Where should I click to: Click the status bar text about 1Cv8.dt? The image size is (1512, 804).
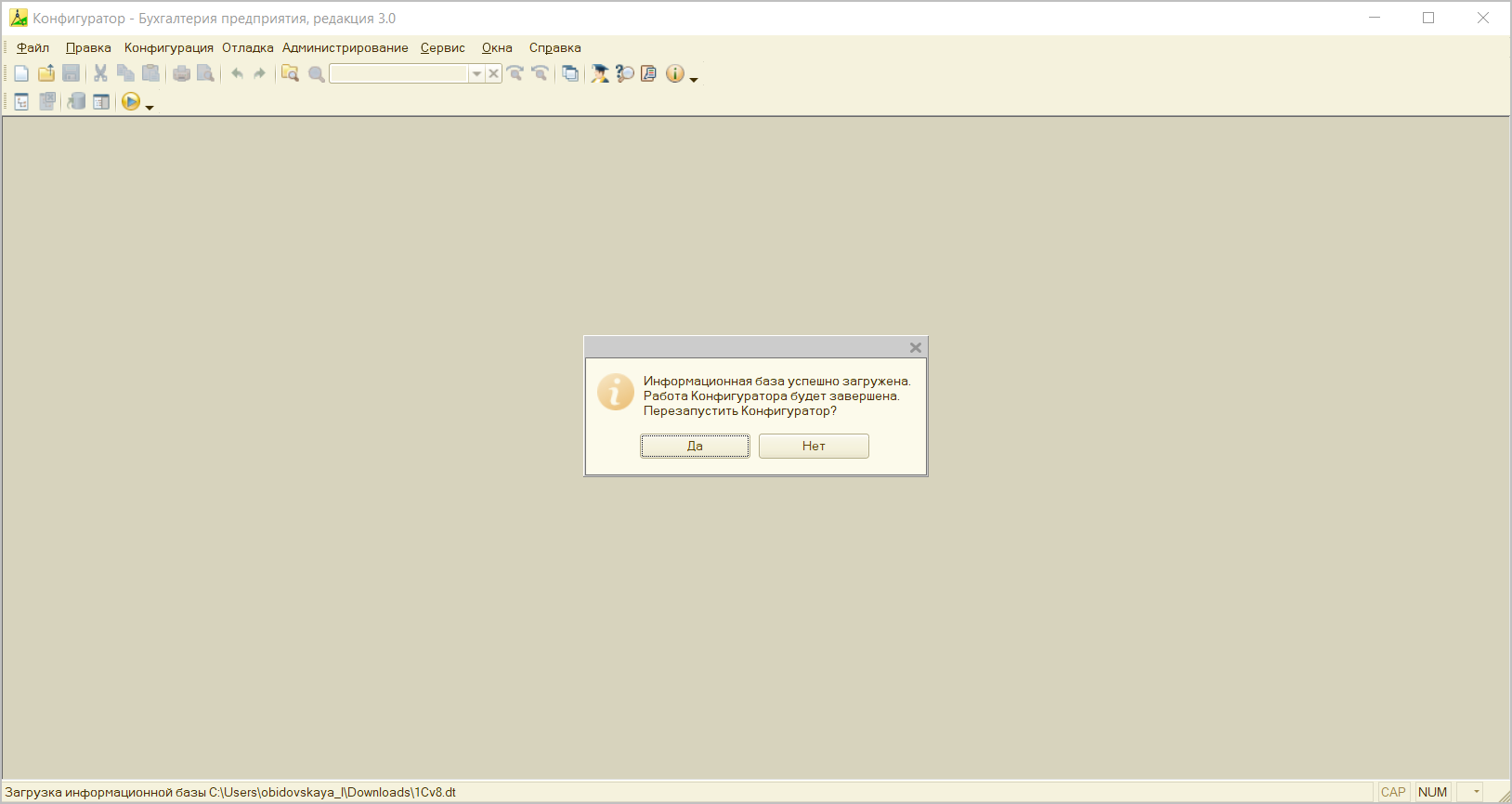pyautogui.click(x=230, y=792)
